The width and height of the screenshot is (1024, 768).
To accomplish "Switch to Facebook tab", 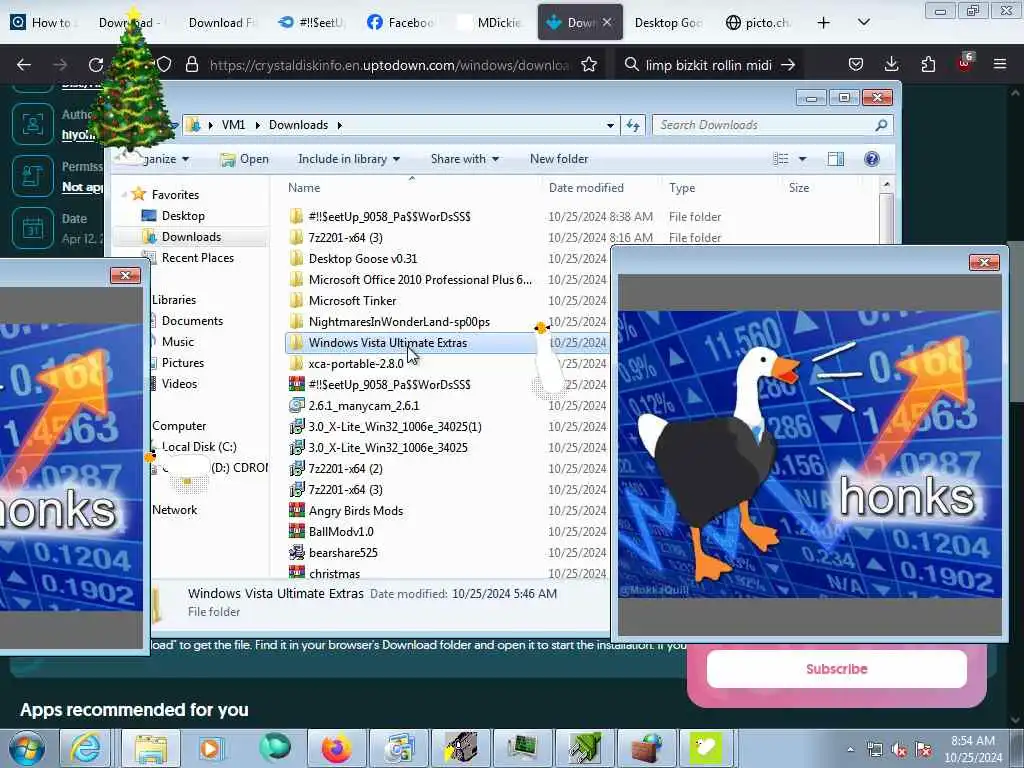I will (x=402, y=23).
